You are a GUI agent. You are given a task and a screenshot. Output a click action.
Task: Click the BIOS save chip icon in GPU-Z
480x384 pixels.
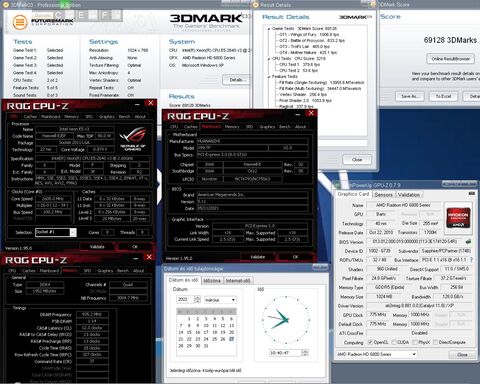coord(468,242)
